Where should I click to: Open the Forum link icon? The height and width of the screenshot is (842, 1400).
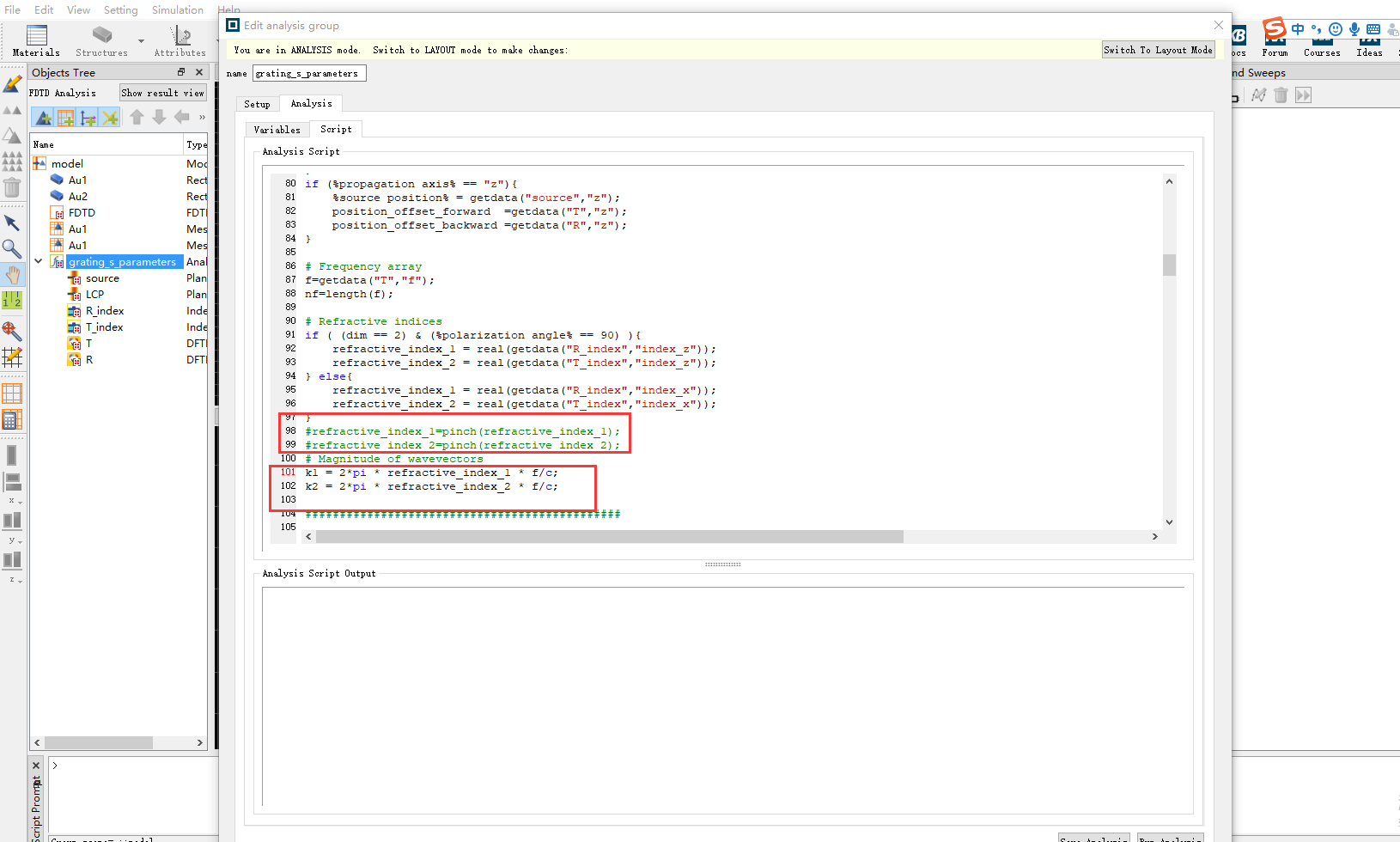1275,41
